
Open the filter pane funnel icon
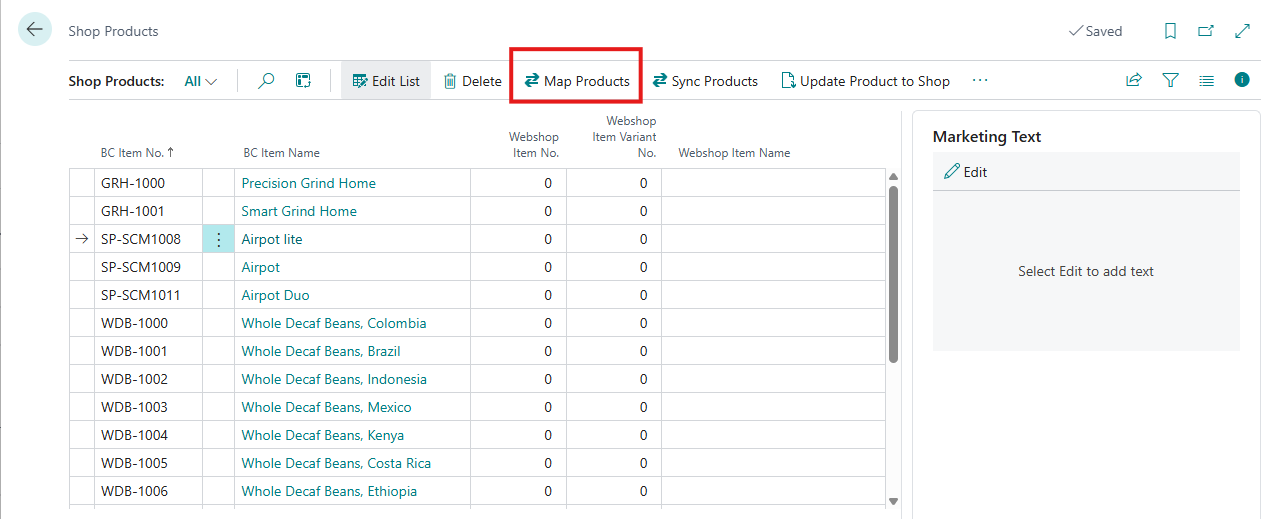(1170, 81)
